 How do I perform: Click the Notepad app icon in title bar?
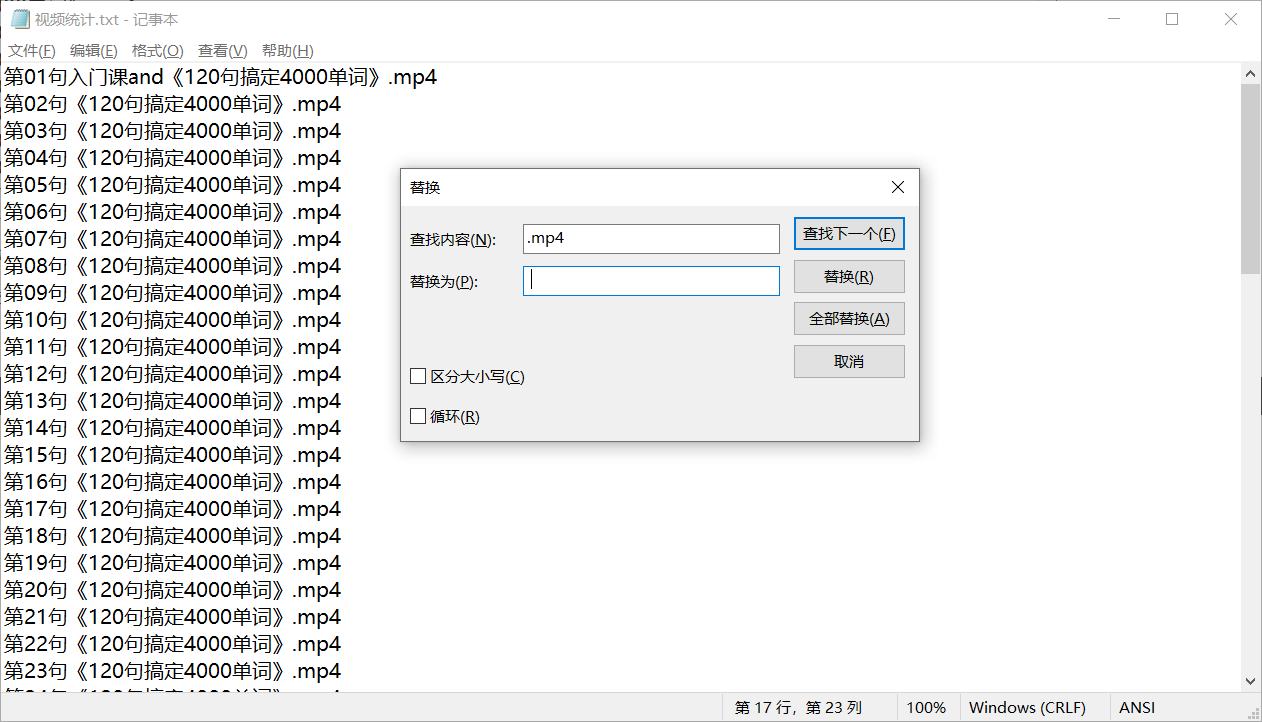pos(20,19)
